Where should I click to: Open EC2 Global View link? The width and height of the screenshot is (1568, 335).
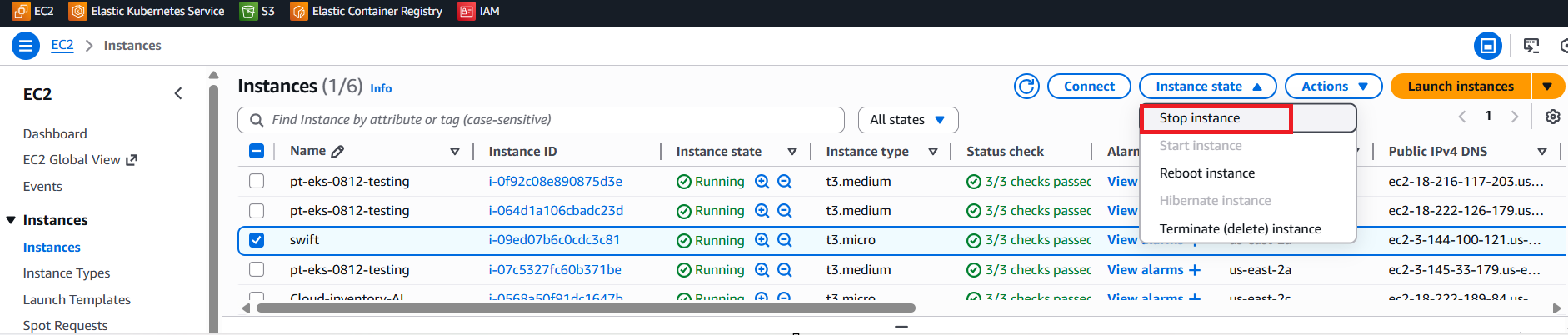[80, 160]
